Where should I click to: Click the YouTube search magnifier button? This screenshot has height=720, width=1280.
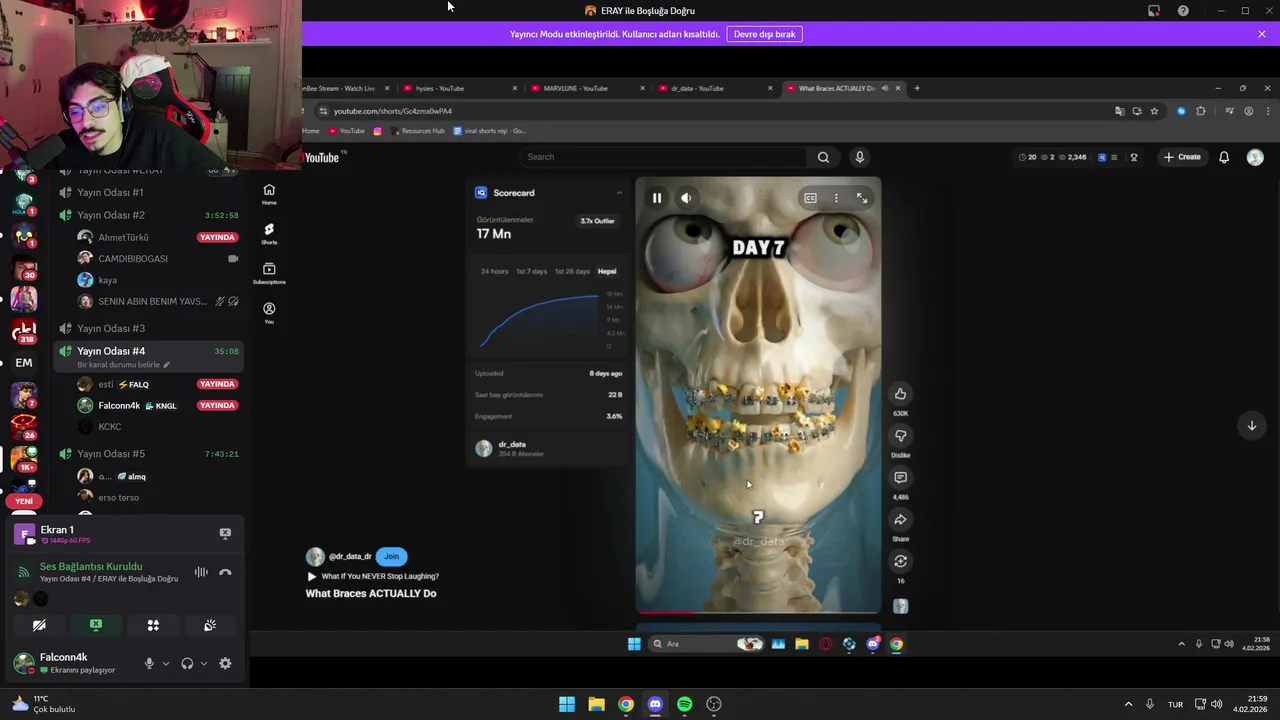pyautogui.click(x=823, y=157)
